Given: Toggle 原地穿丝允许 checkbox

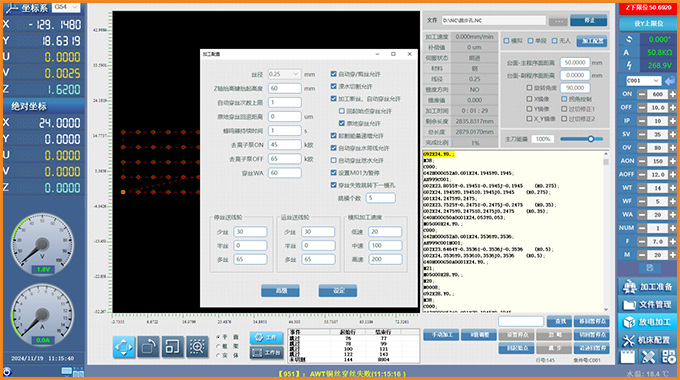Looking at the screenshot, I should (x=342, y=123).
